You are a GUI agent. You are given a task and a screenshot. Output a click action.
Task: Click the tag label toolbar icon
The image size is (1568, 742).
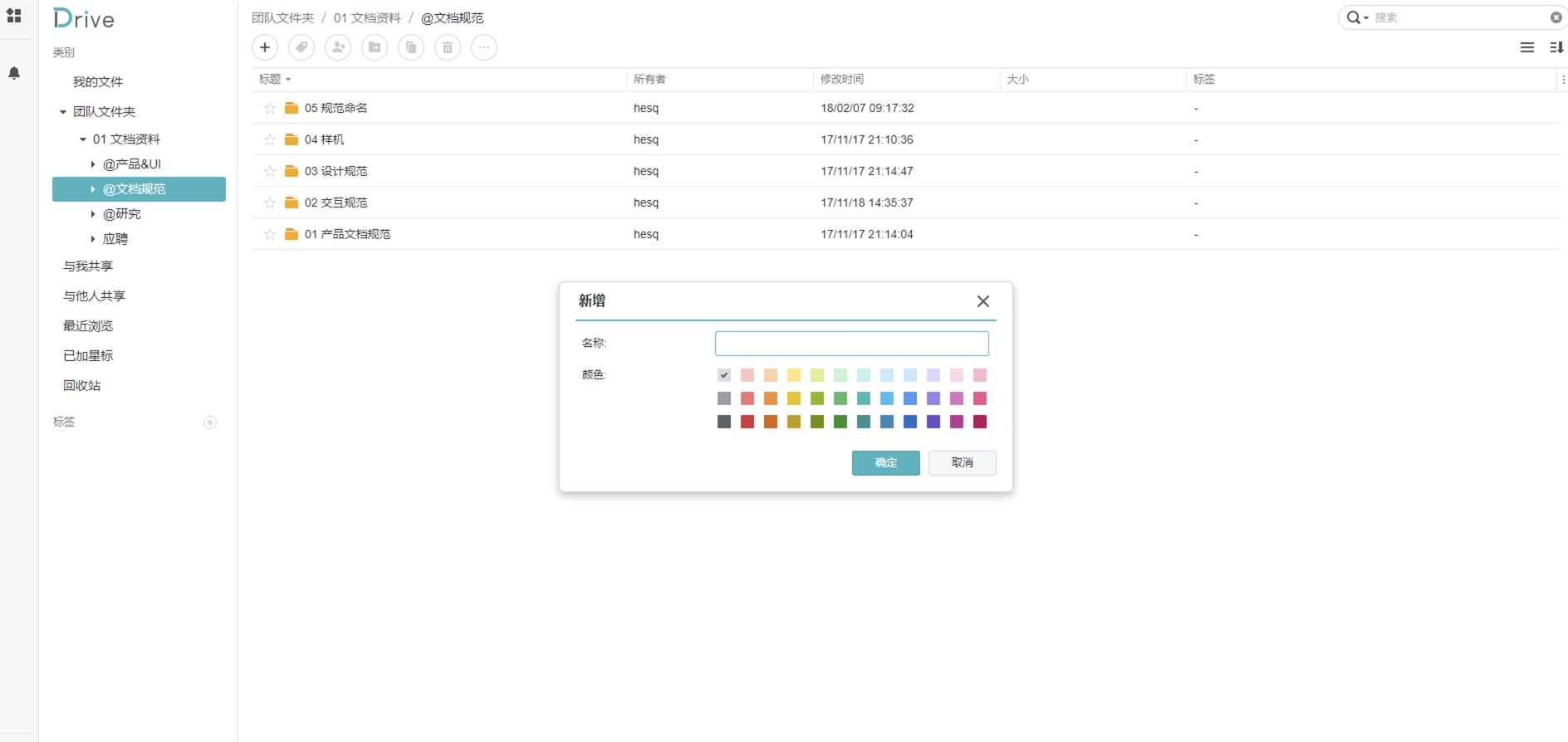[x=301, y=47]
